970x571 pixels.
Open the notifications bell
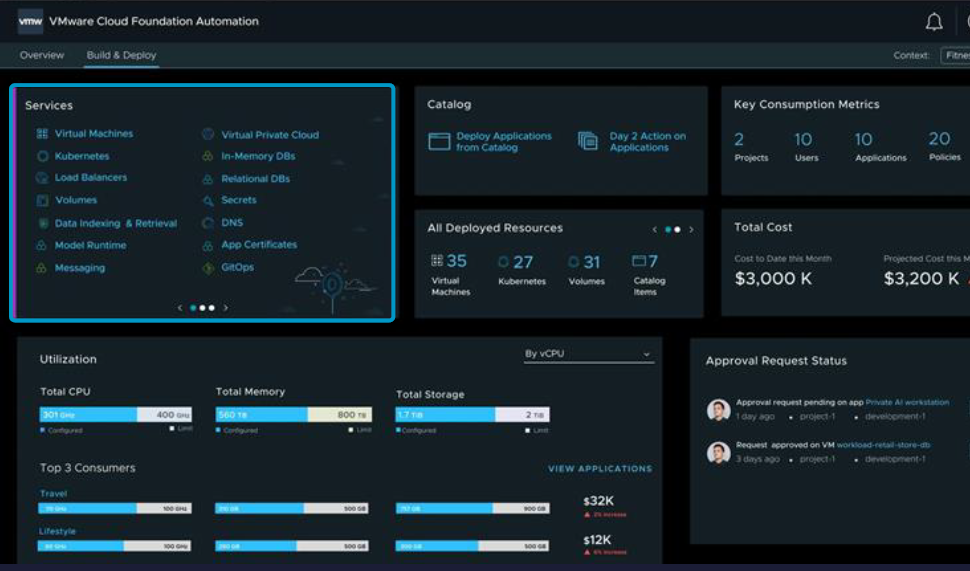pos(934,22)
